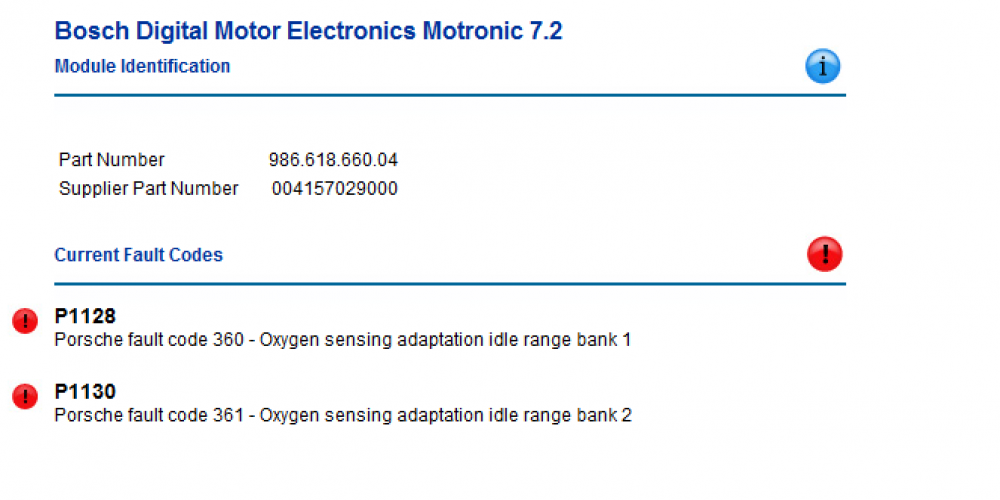Screen dimensions: 1000x500
Task: Select the part number value 986.618.660.04
Action: (x=334, y=160)
